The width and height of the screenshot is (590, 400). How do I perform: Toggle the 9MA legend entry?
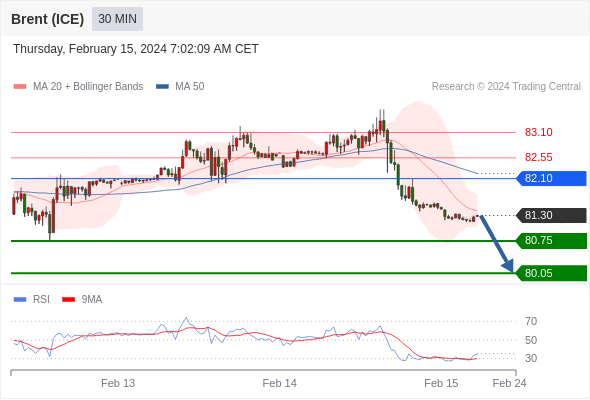pos(82,300)
